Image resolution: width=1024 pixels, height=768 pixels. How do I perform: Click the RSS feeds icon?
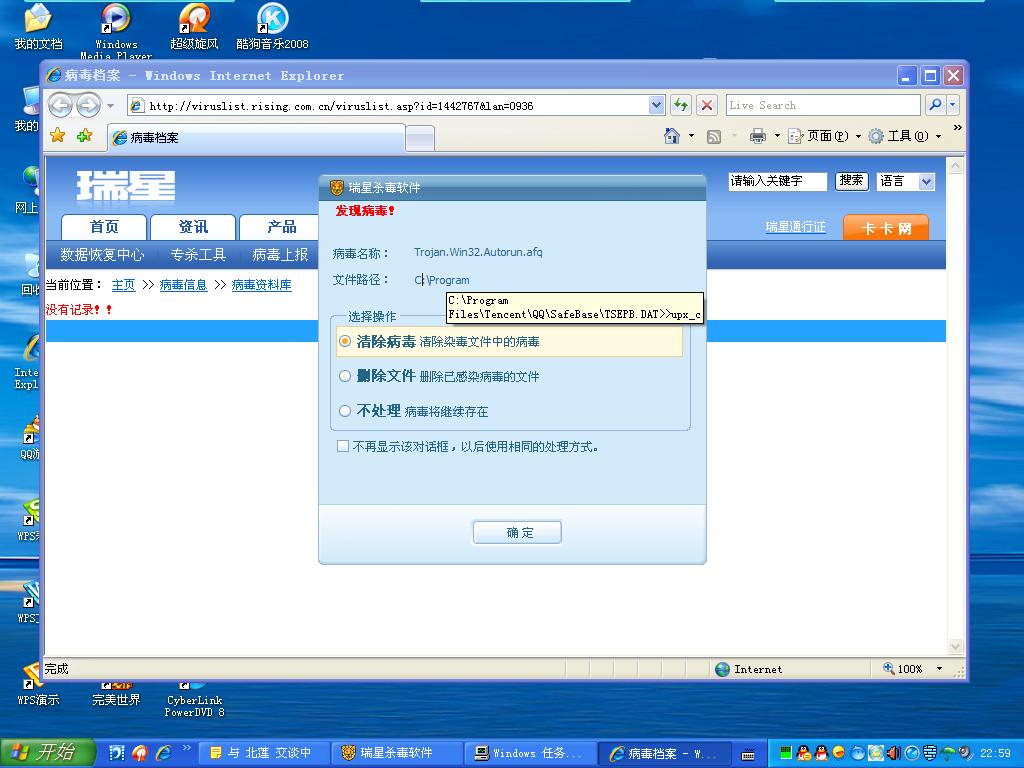click(x=714, y=136)
